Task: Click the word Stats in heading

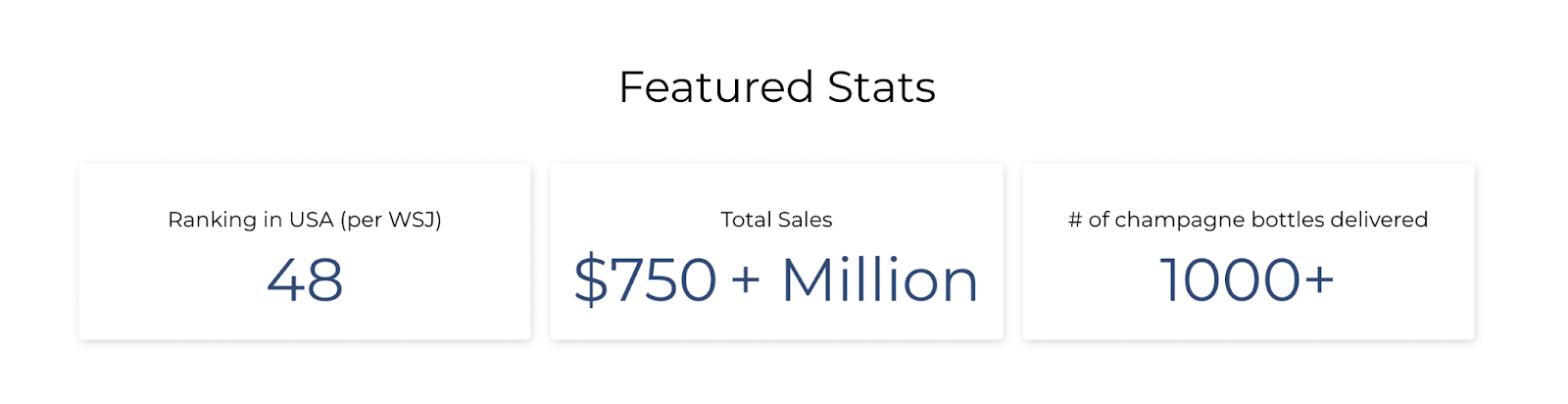Action: coord(881,87)
